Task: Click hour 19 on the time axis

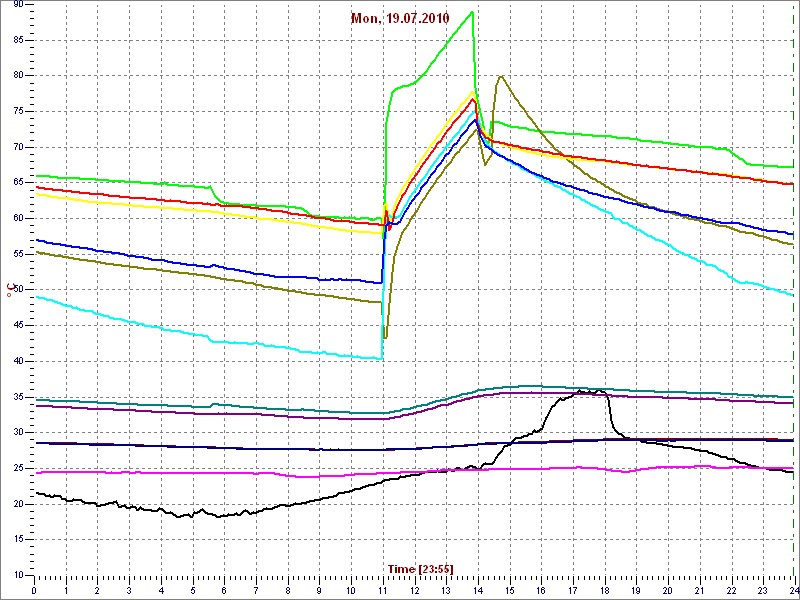Action: (635, 589)
